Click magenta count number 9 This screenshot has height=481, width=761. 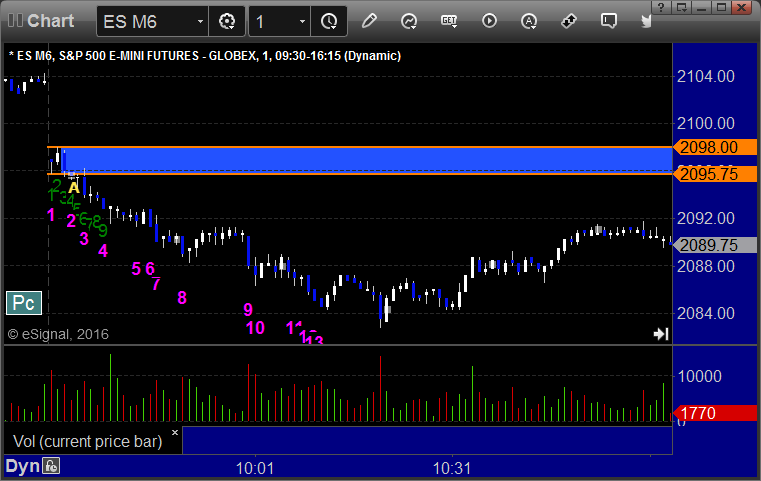pyautogui.click(x=248, y=310)
